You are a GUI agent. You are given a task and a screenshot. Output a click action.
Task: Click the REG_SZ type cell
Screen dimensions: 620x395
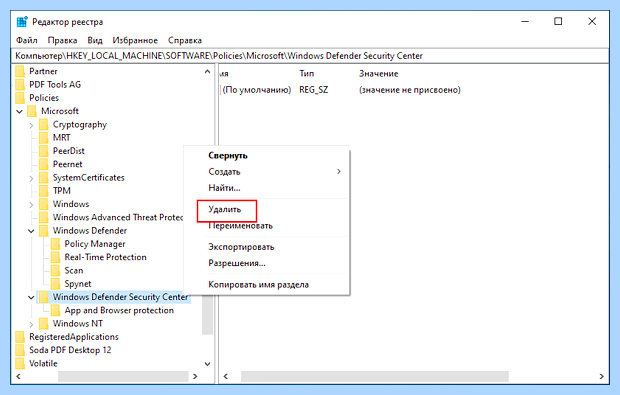coord(314,90)
